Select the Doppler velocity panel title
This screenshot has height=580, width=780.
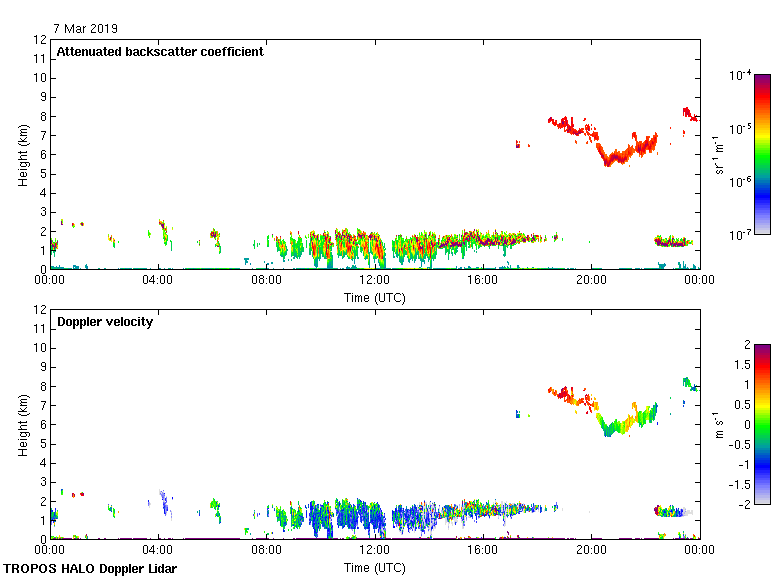105,322
